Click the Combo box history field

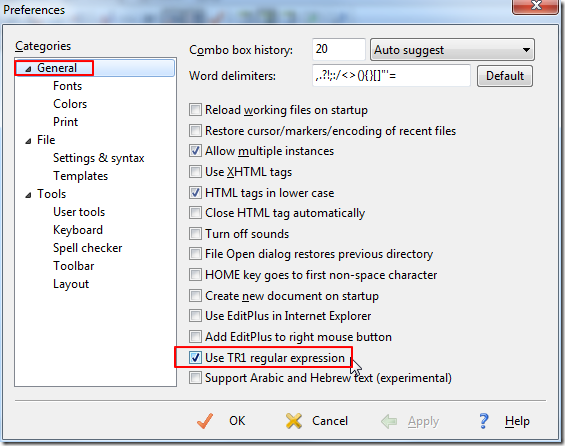[x=339, y=49]
